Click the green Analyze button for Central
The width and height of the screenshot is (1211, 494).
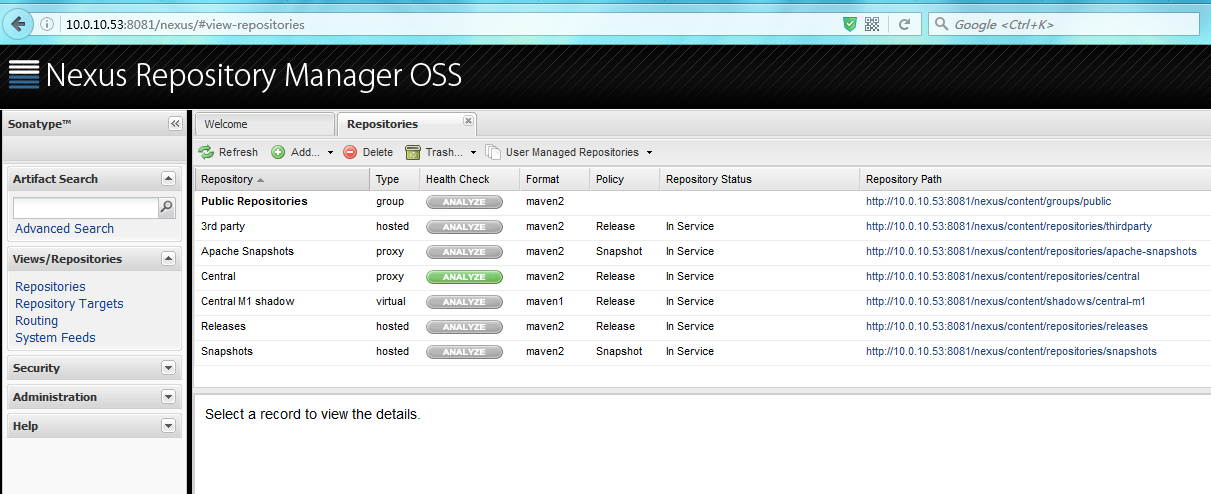coord(464,277)
